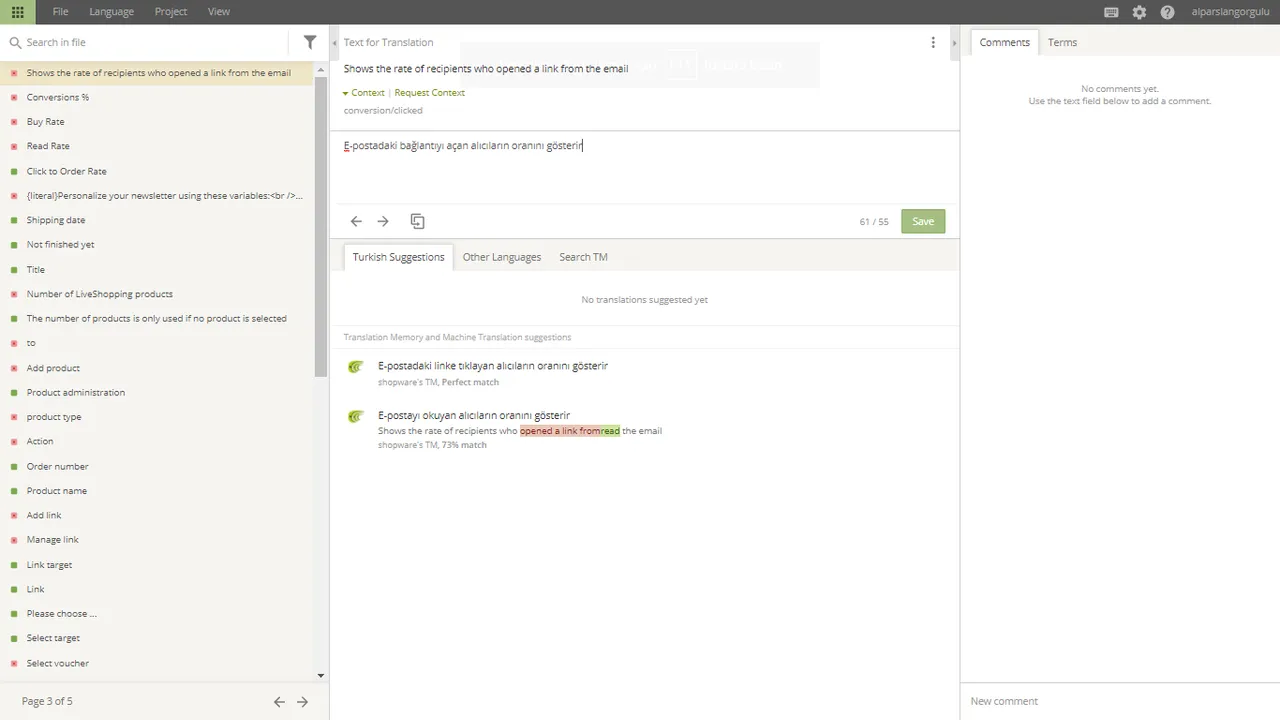Viewport: 1280px width, 720px height.
Task: Go to next string arrow in editor
Action: [x=383, y=221]
